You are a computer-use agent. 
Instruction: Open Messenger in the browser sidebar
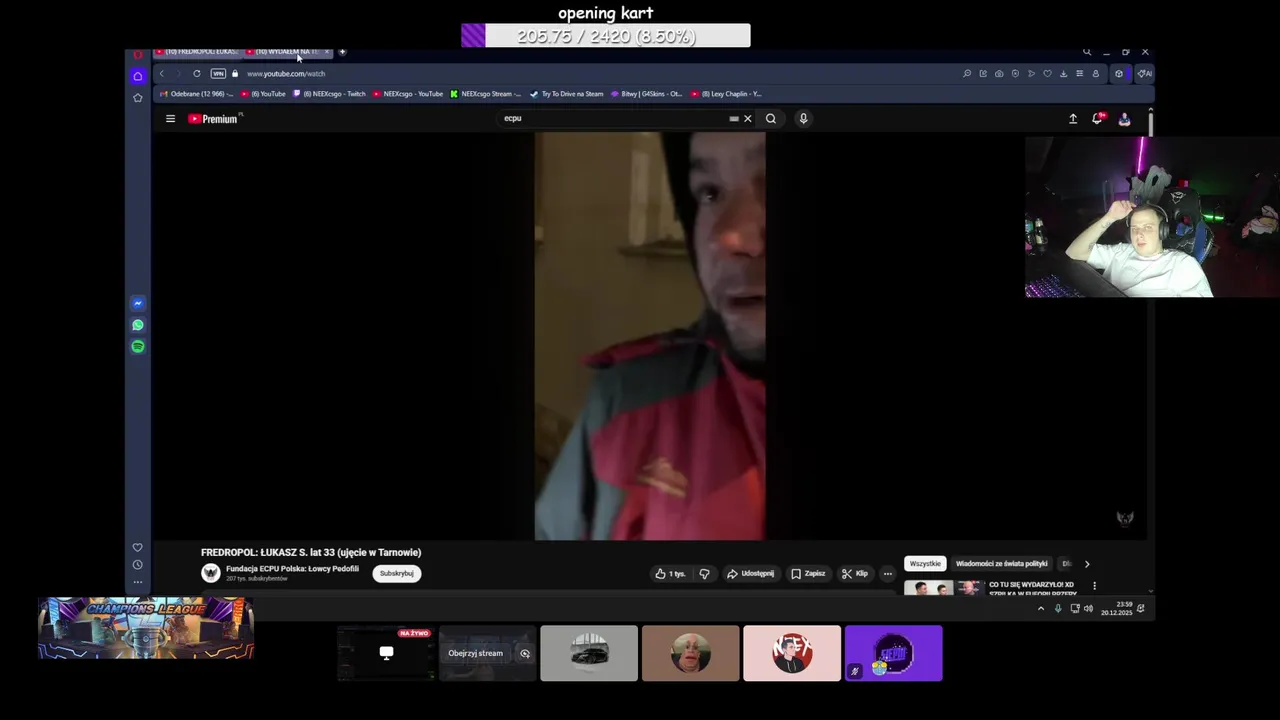tap(138, 303)
